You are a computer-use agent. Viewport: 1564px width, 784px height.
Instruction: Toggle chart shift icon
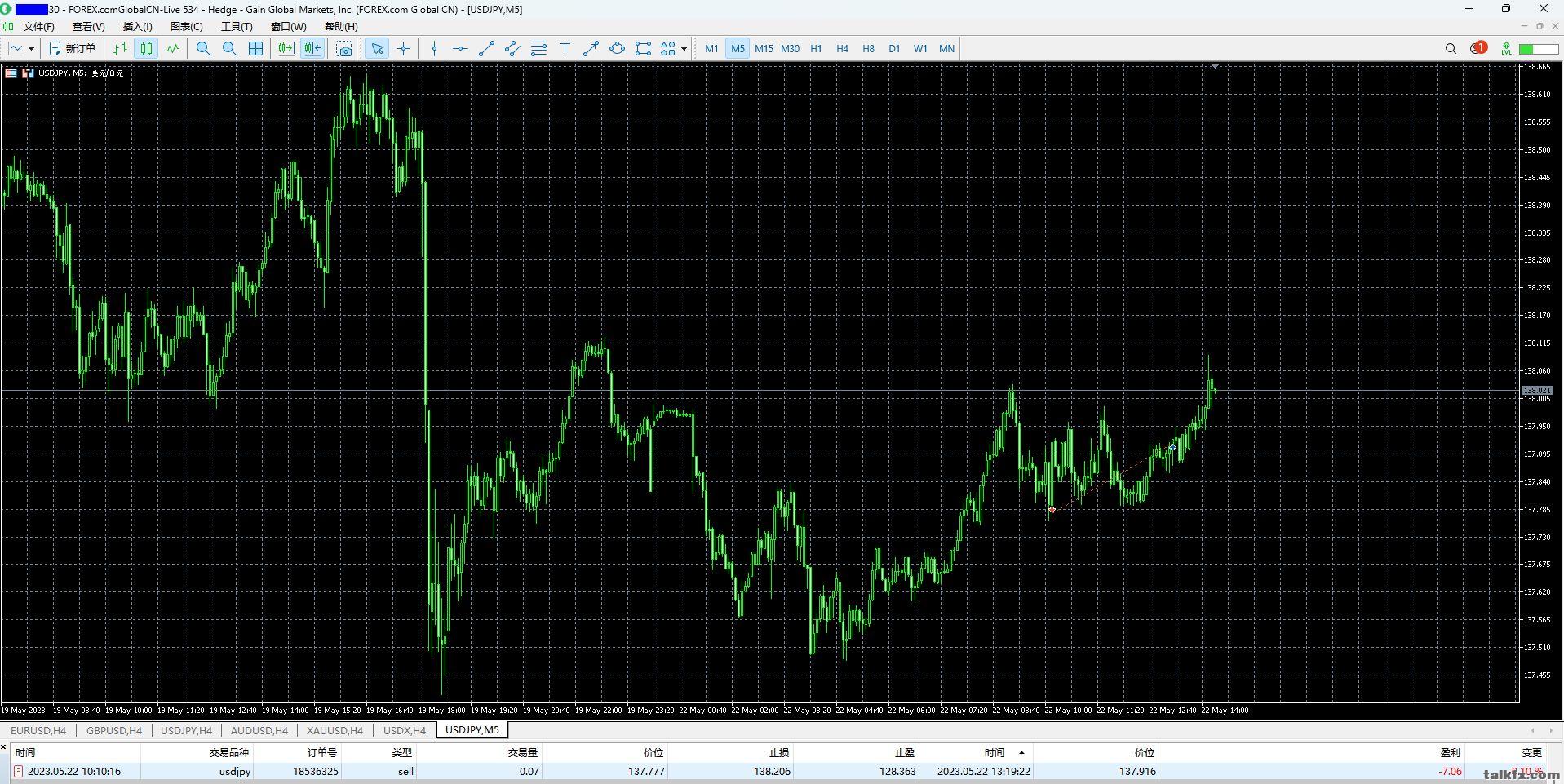(312, 49)
